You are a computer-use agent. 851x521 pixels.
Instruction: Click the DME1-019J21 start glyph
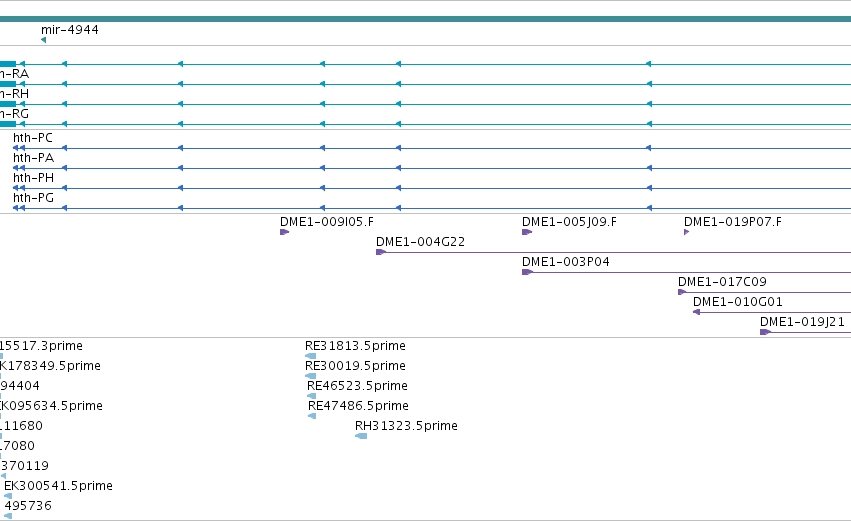tap(765, 332)
